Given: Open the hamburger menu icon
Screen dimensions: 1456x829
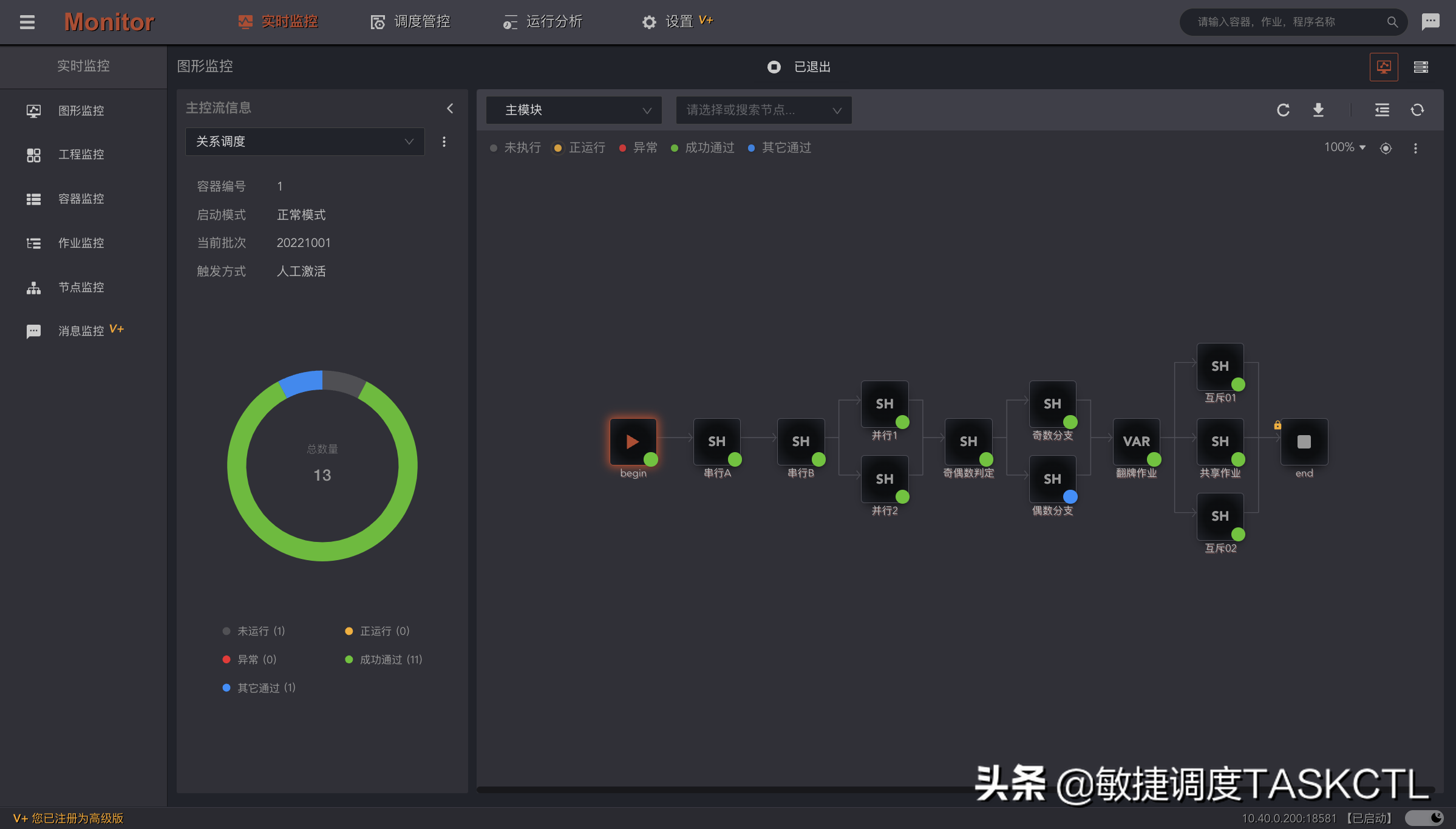Looking at the screenshot, I should coord(27,22).
